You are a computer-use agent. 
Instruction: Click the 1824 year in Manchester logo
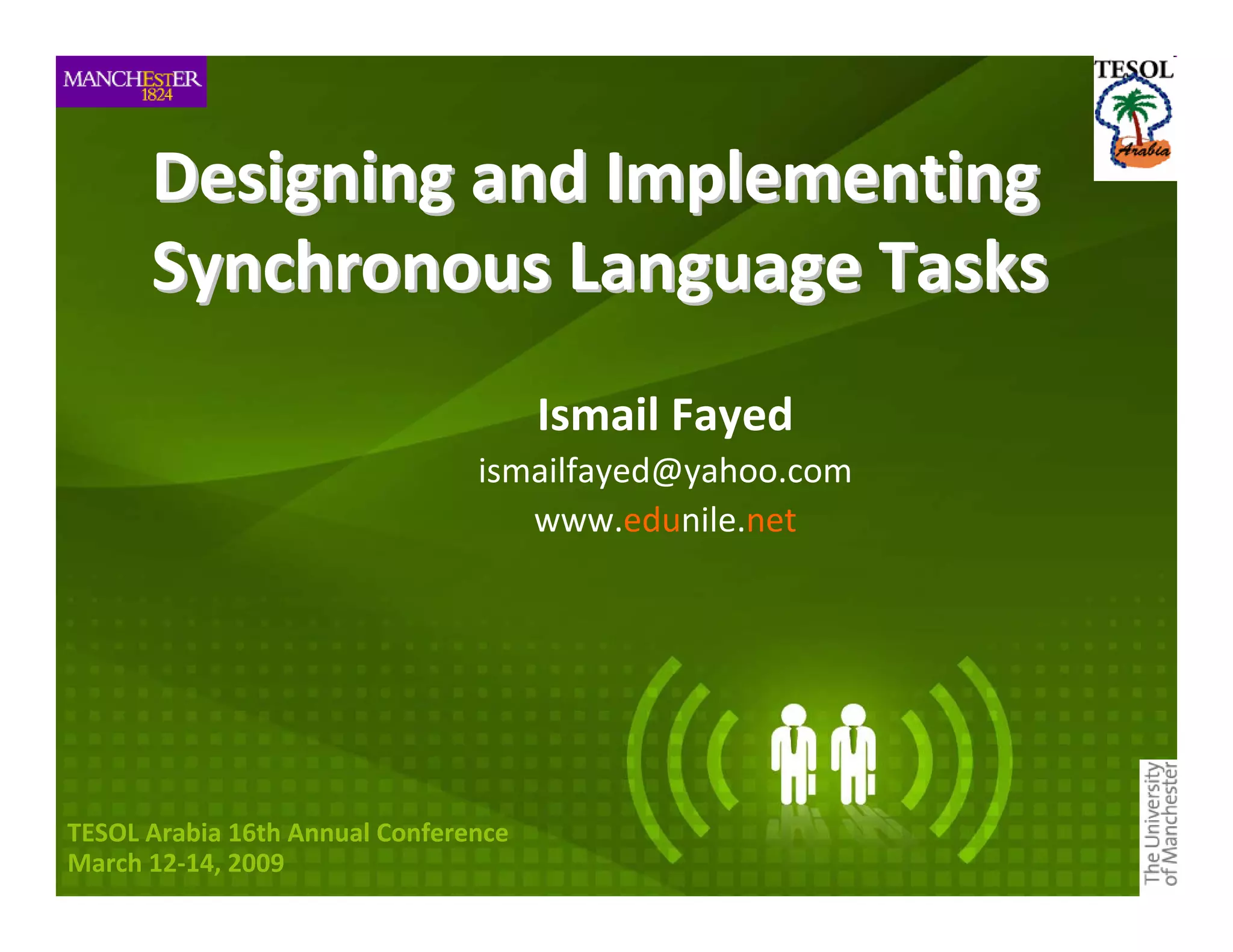157,94
